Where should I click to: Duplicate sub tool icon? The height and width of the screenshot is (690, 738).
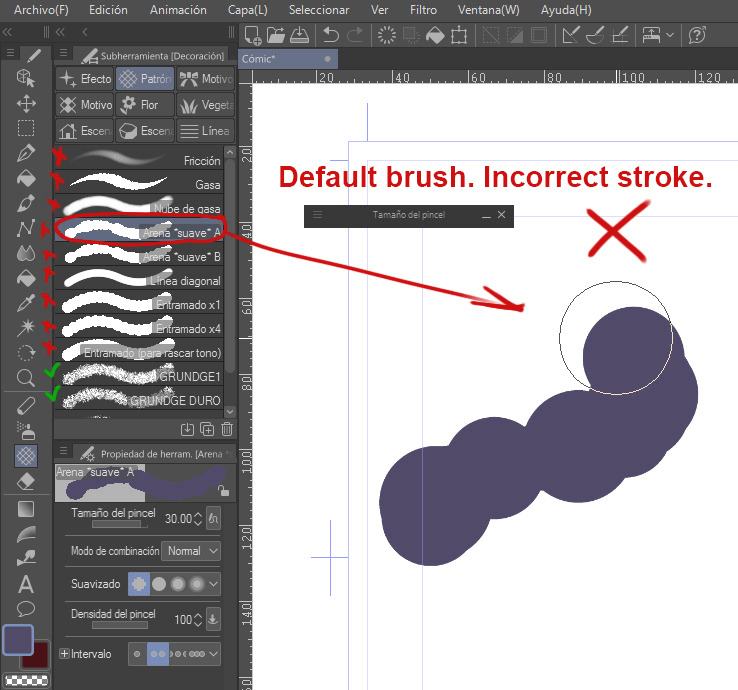coord(207,429)
